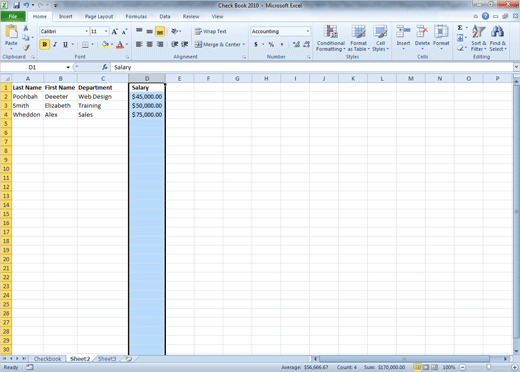This screenshot has width=520, height=372.
Task: Click Font Color red swatch
Action: 120,44
